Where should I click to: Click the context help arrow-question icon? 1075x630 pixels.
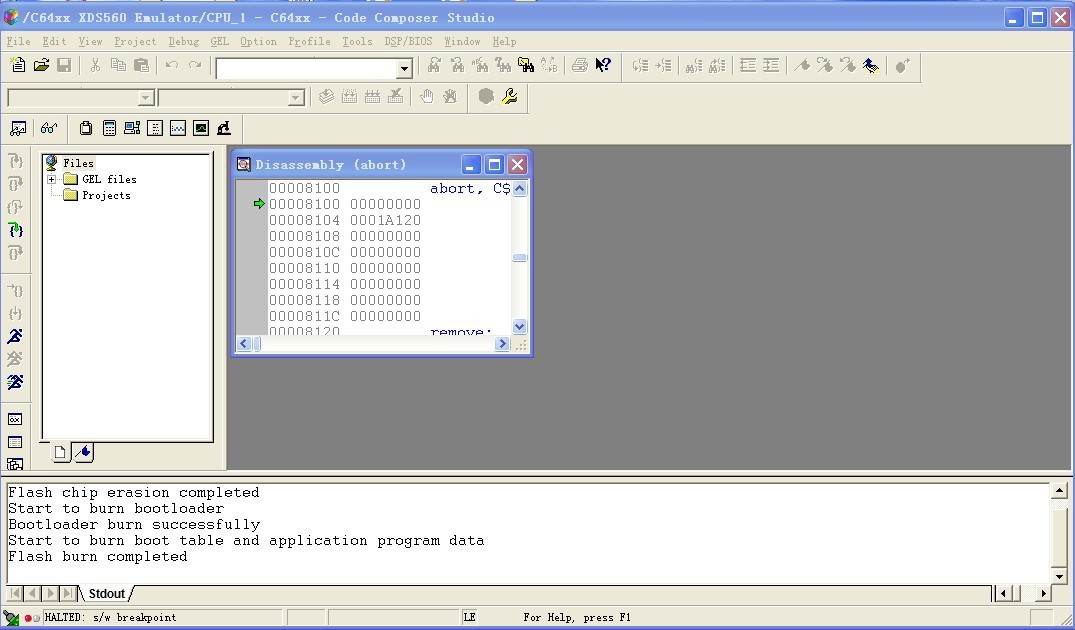tap(603, 65)
